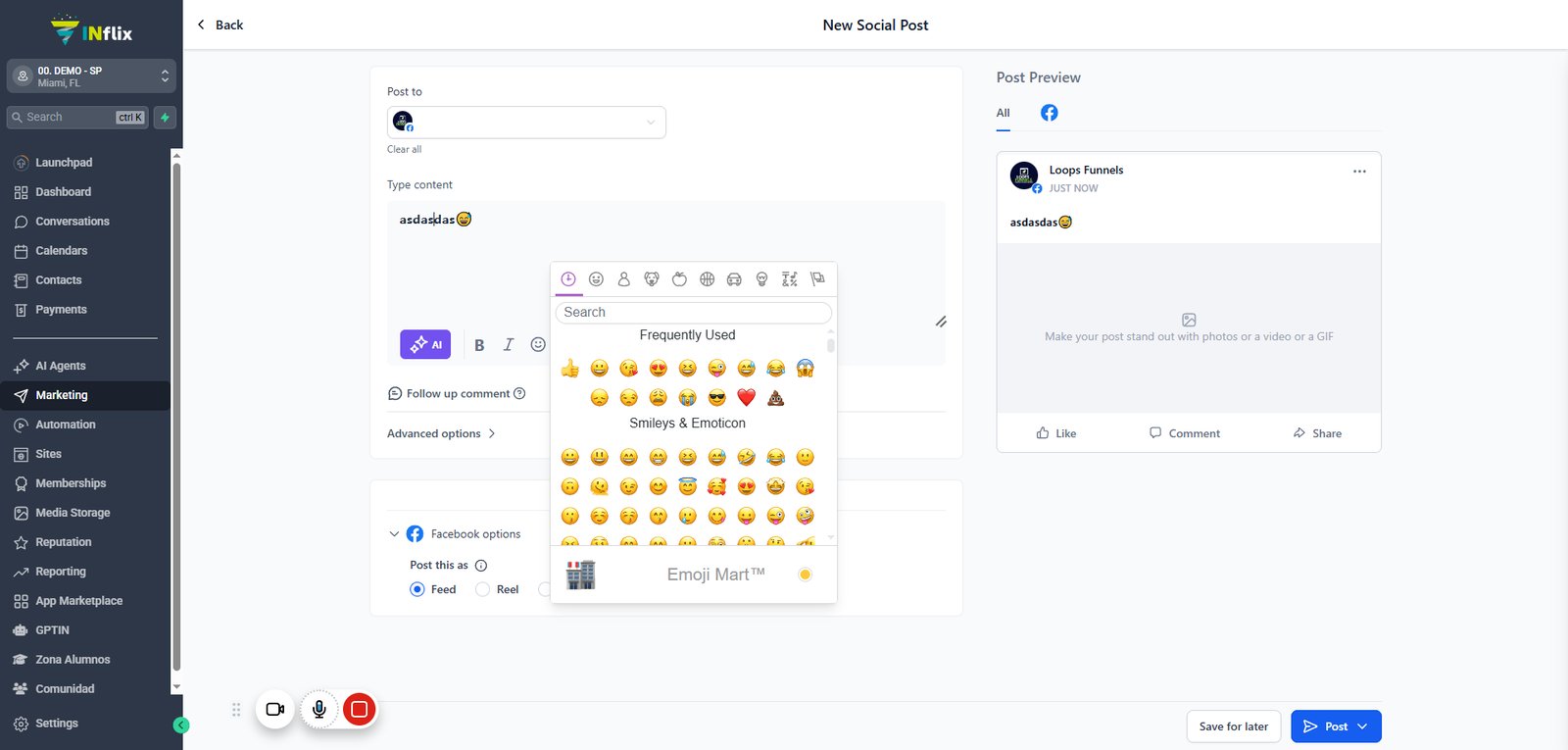Image resolution: width=1568 pixels, height=750 pixels.
Task: Select the Reel radio option
Action: pyautogui.click(x=482, y=589)
